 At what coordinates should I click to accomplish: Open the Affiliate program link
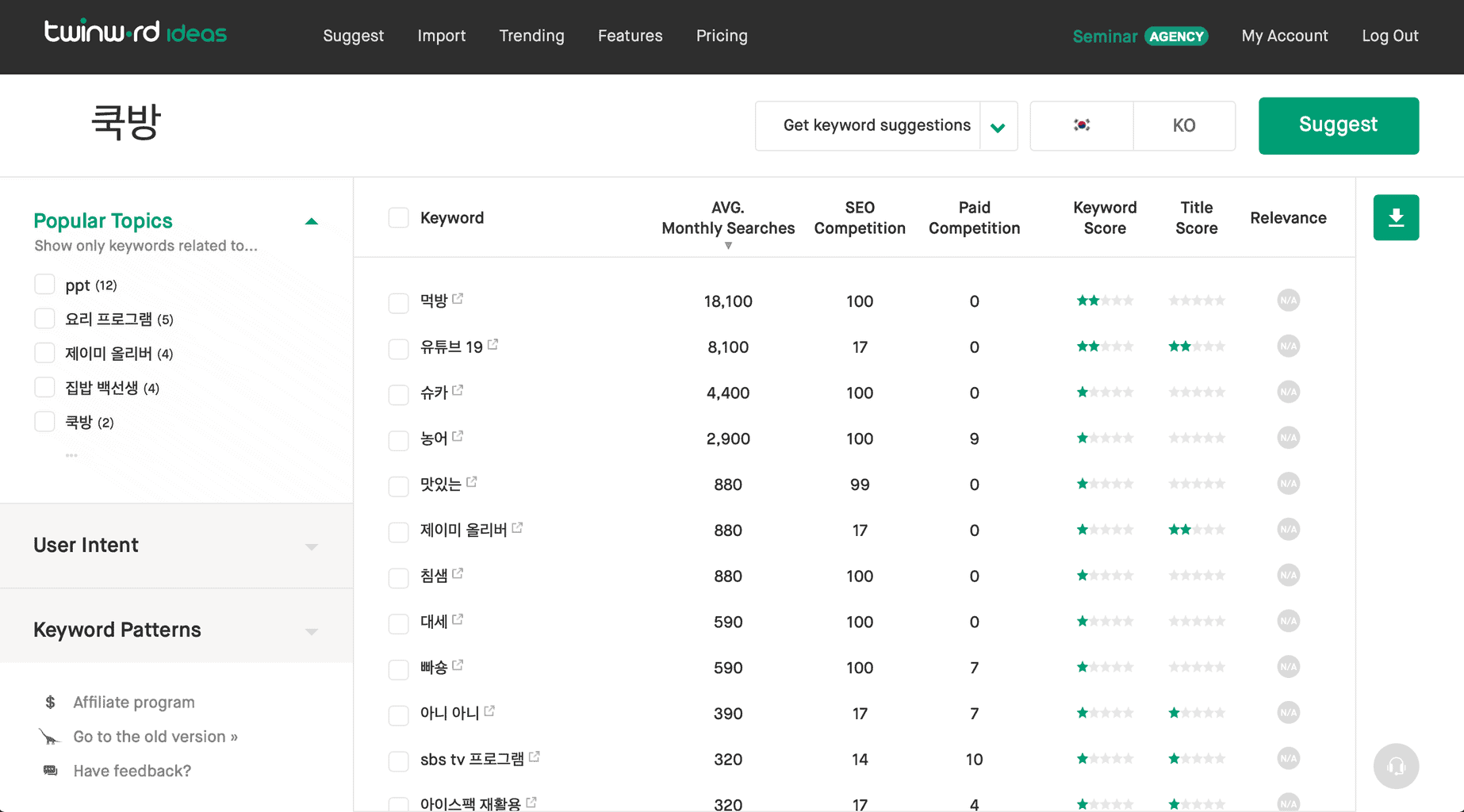(134, 702)
